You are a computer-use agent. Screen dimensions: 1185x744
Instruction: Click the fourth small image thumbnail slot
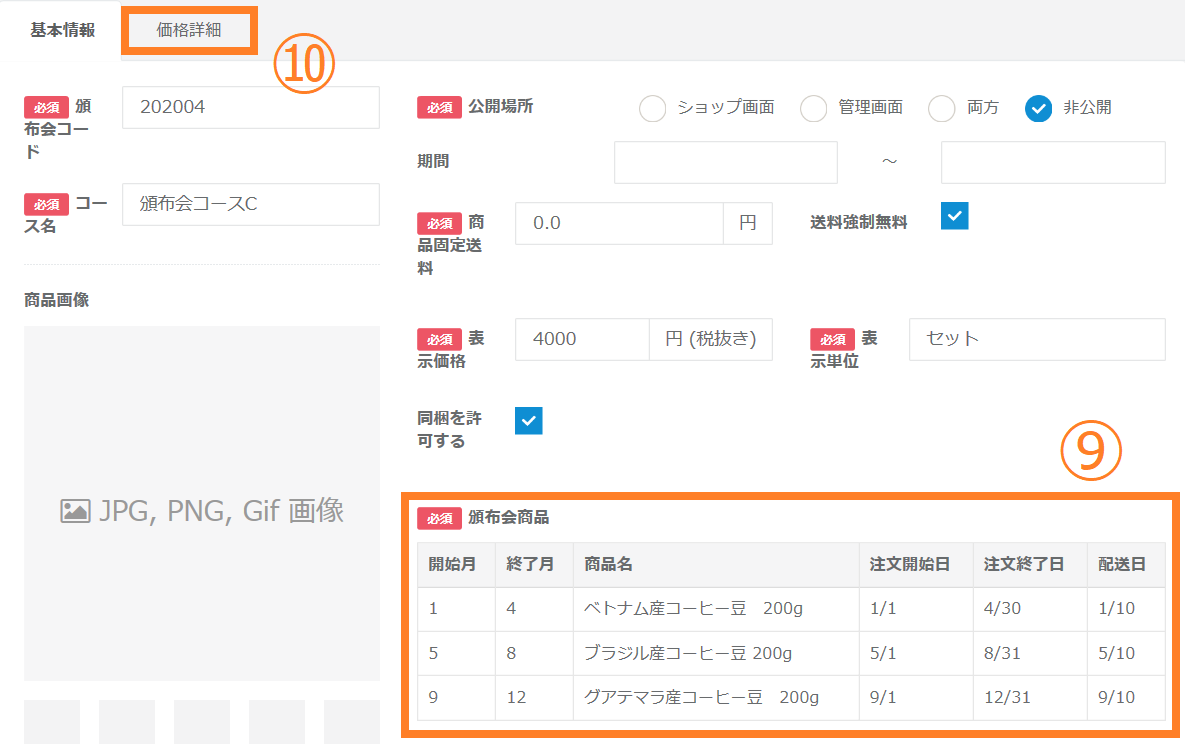[277, 722]
